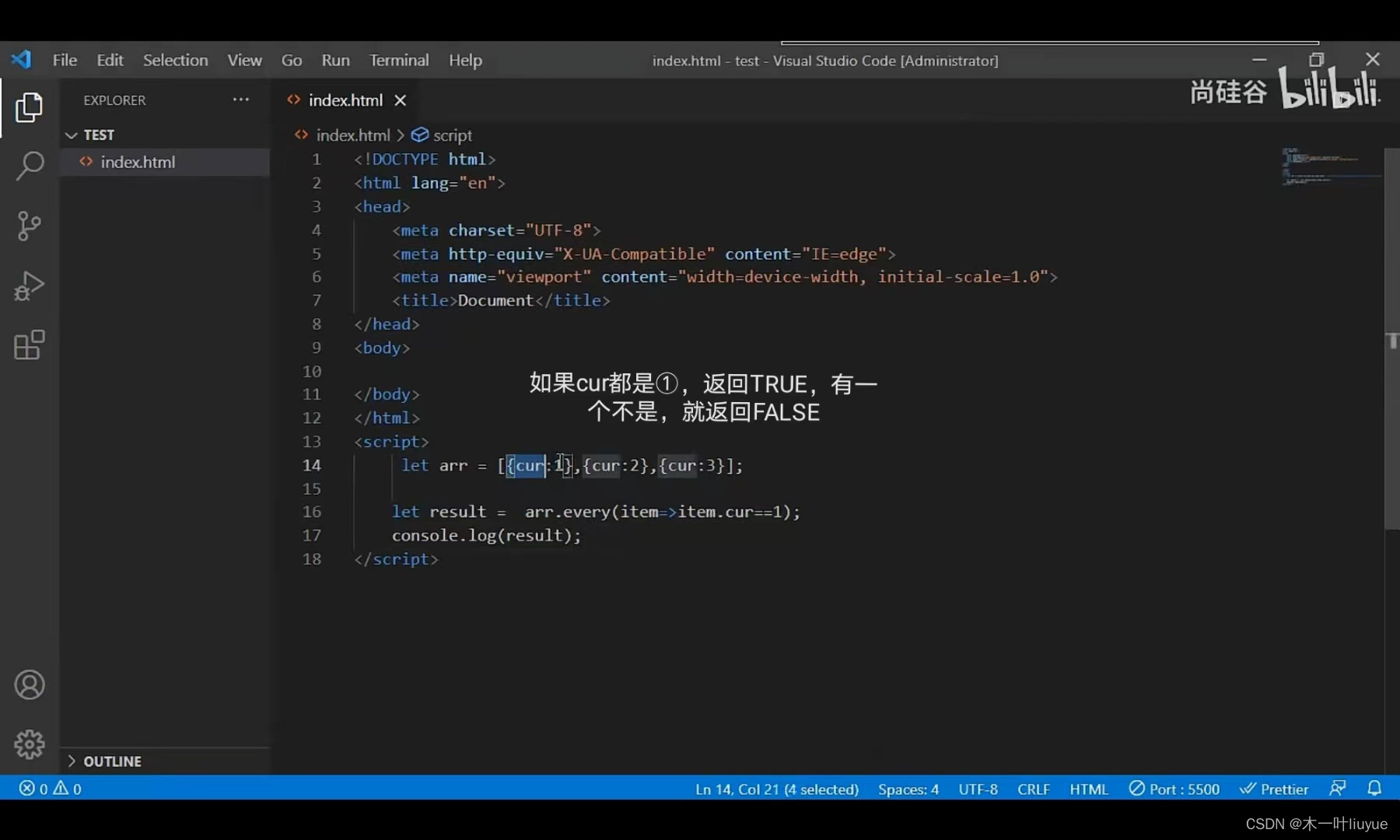Open the Explorer view in activity bar

[29, 107]
